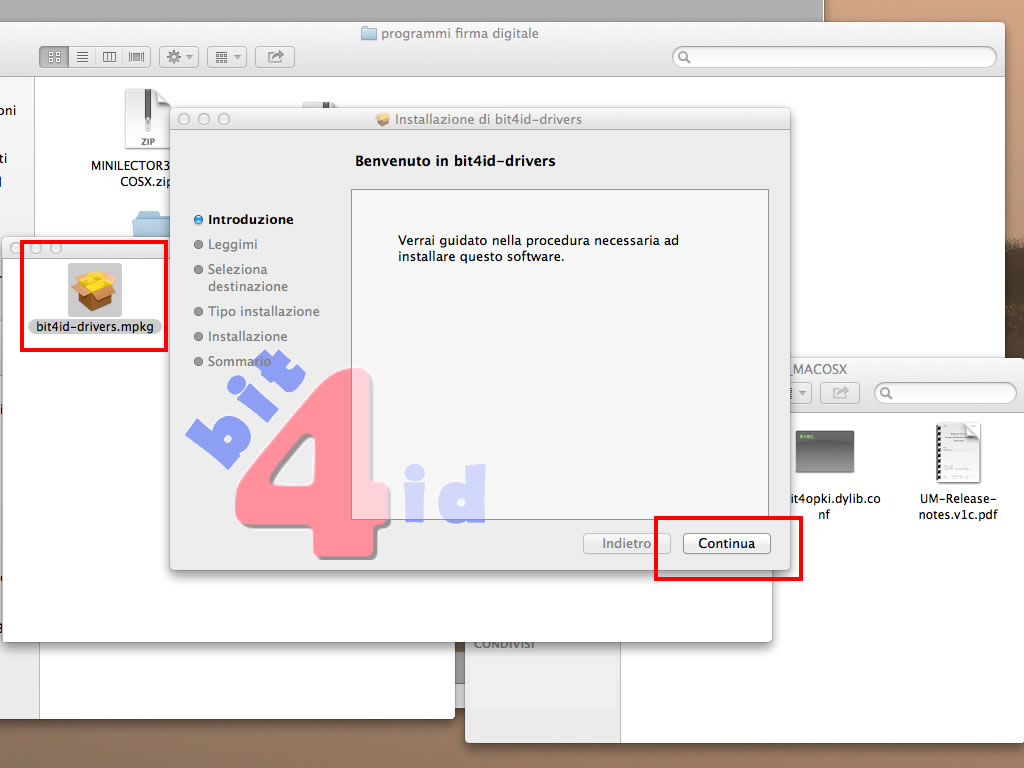Switch Finder to list view

82,57
